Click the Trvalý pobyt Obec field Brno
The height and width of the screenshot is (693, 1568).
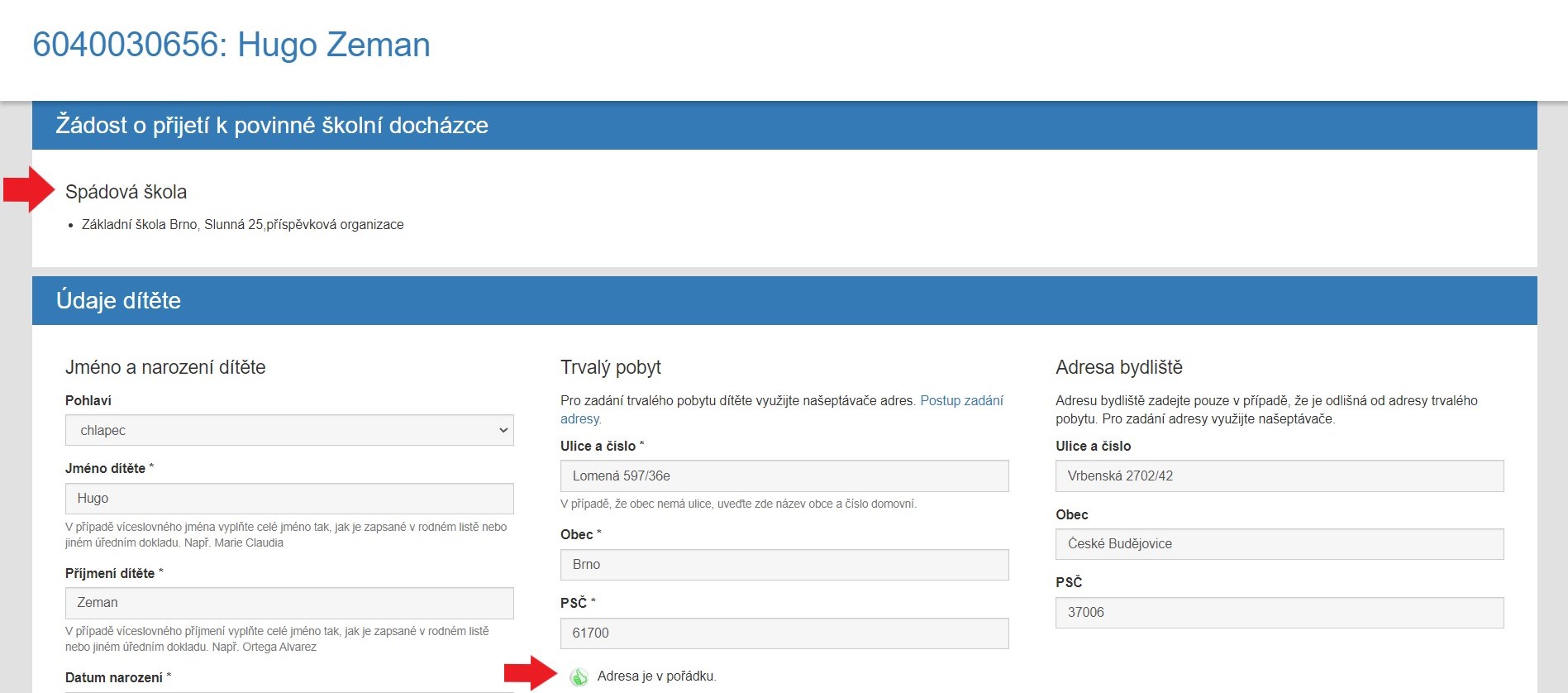click(784, 565)
